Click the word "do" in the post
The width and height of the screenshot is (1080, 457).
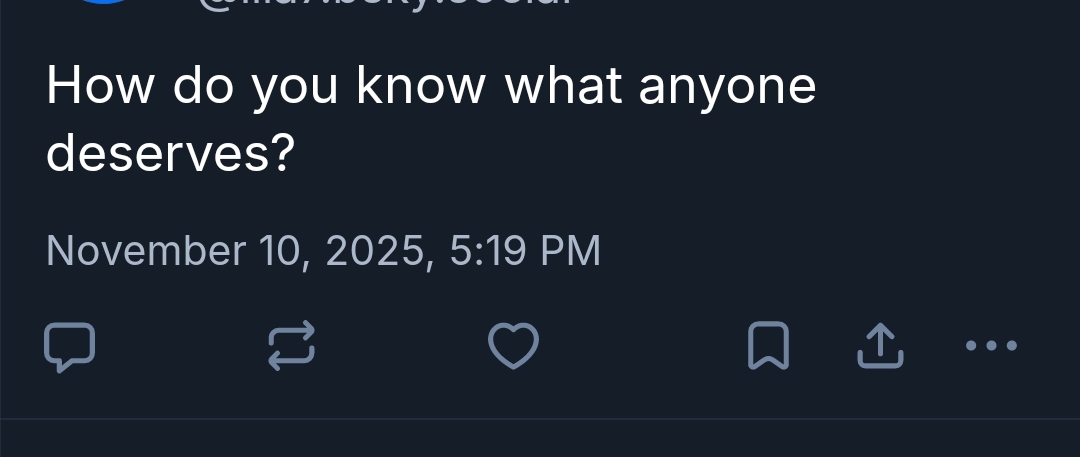tap(202, 88)
